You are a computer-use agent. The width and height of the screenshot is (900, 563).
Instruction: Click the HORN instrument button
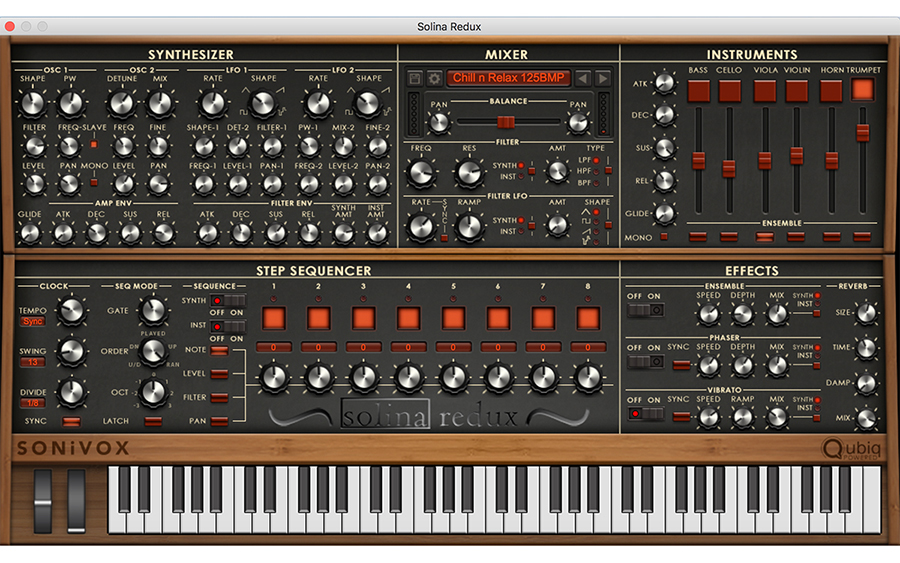click(831, 91)
